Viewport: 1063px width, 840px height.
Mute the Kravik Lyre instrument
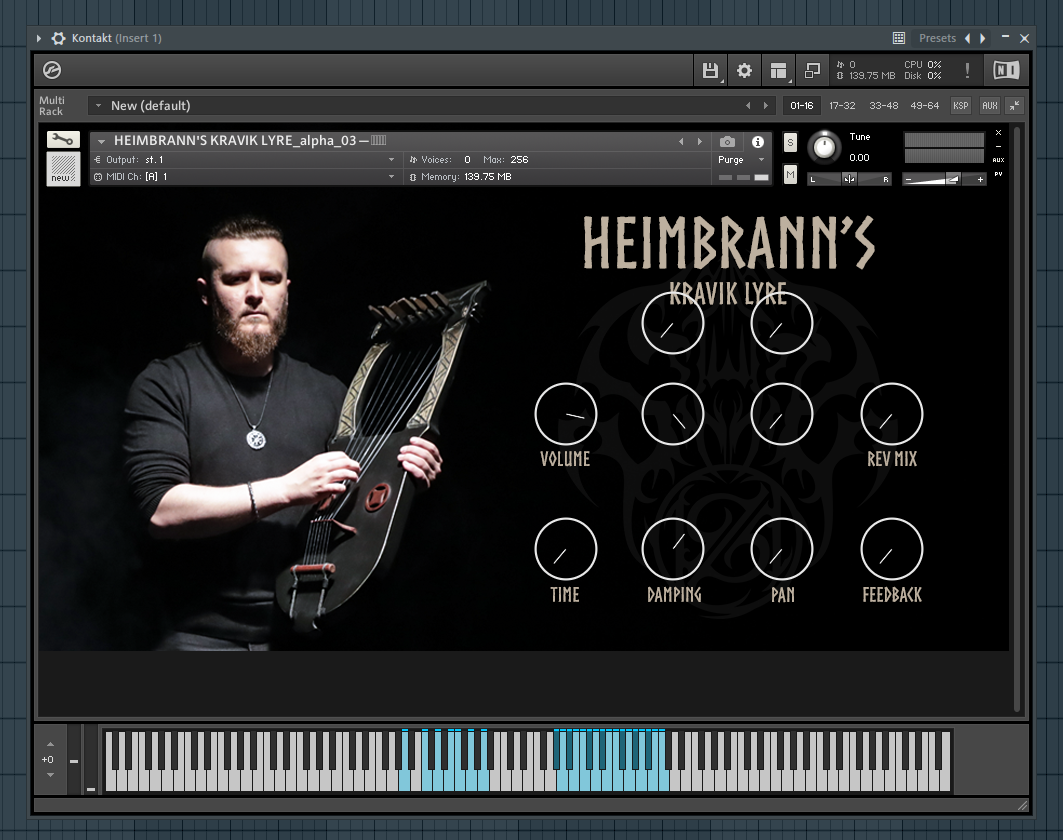tap(790, 173)
